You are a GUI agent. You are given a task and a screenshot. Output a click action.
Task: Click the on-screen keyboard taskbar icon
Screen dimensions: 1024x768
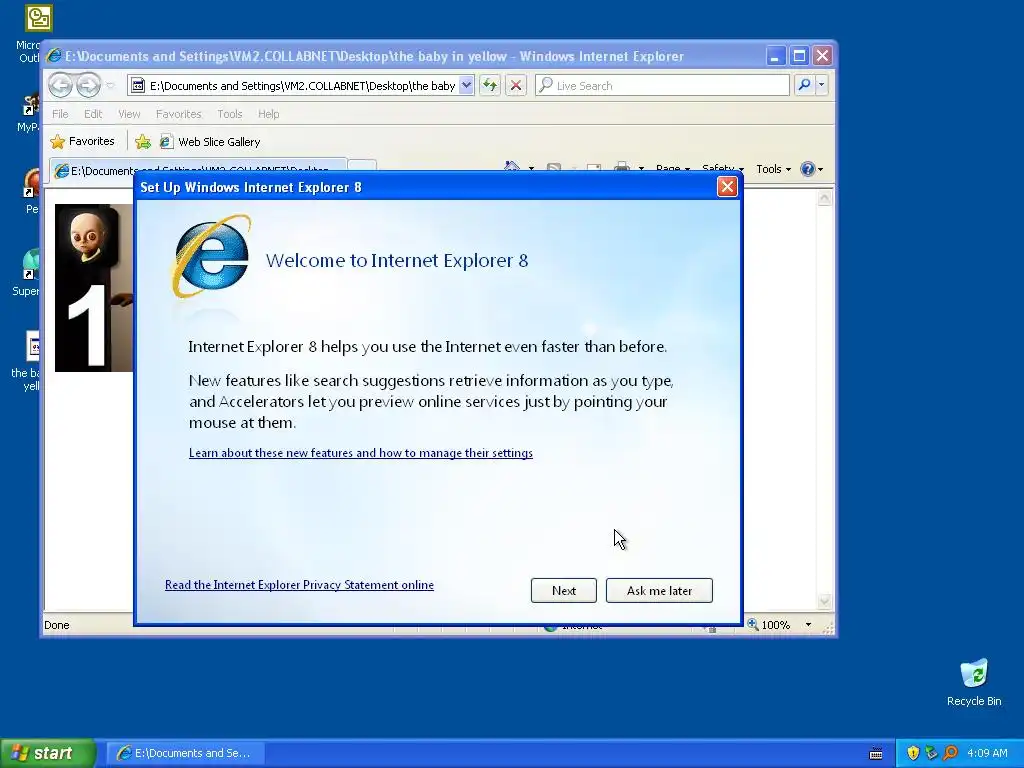coord(876,754)
